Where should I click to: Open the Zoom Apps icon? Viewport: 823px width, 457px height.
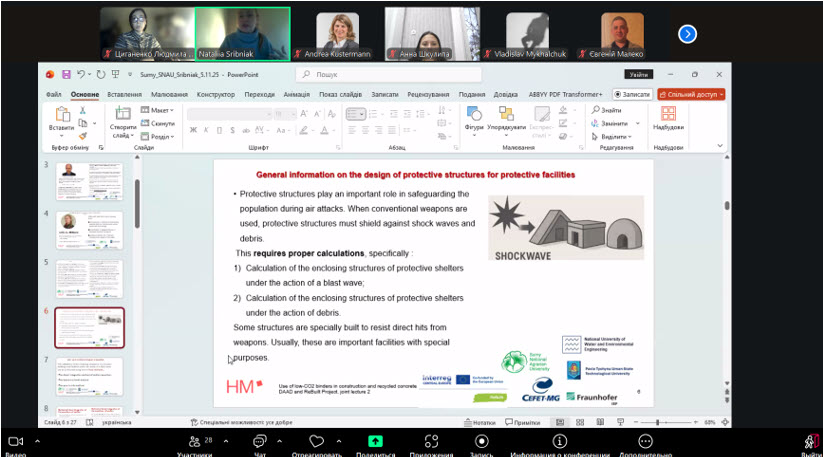coord(430,440)
